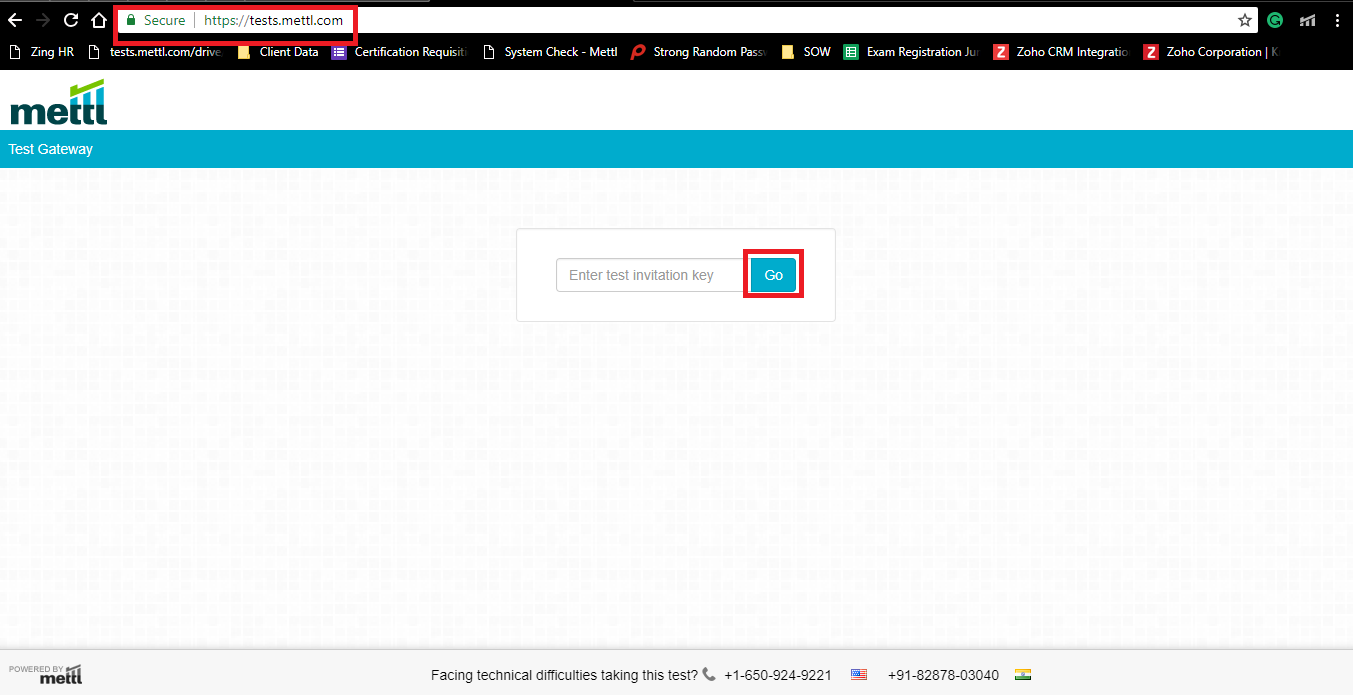
Task: Click the Go button
Action: coord(773,275)
